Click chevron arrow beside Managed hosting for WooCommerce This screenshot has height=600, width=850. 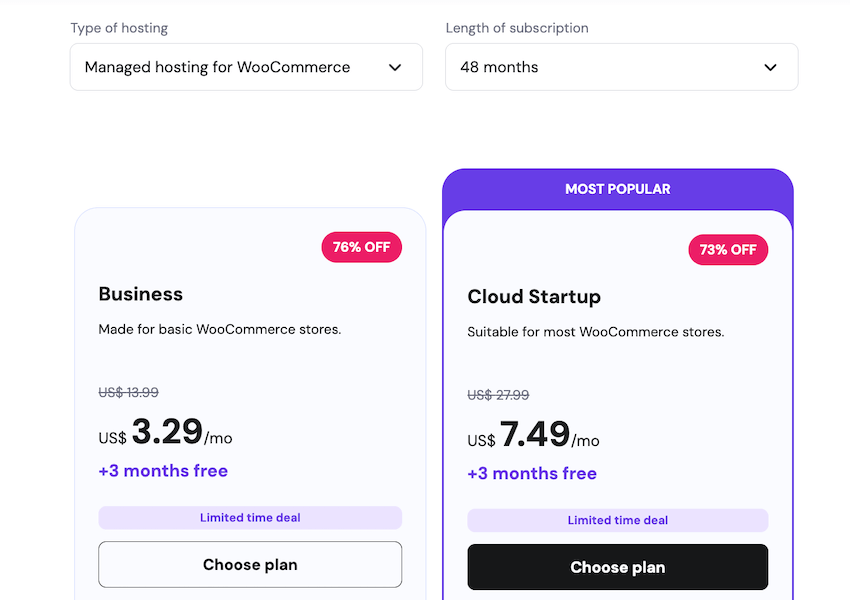tap(395, 68)
